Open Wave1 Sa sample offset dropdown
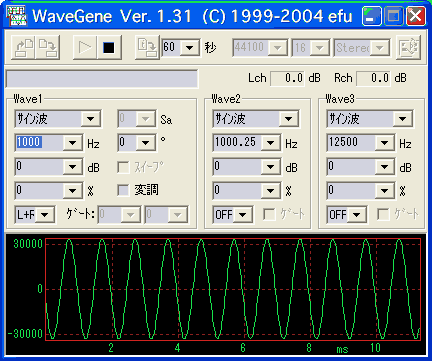432x361 pixels. (x=145, y=119)
